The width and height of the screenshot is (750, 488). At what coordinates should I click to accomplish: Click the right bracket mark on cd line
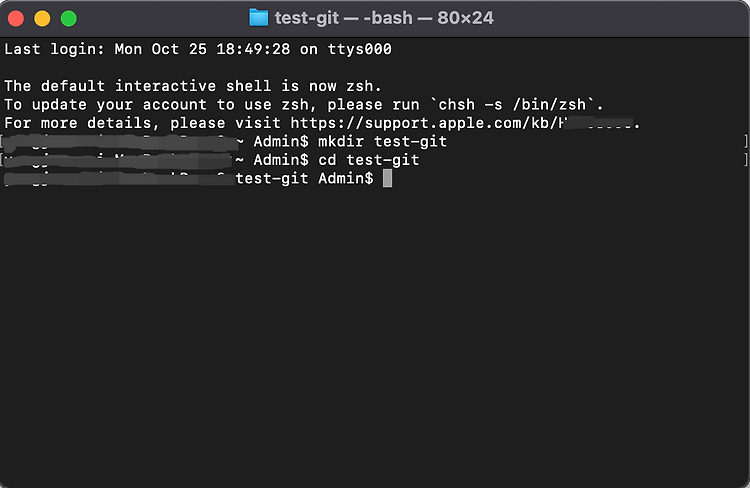click(745, 159)
